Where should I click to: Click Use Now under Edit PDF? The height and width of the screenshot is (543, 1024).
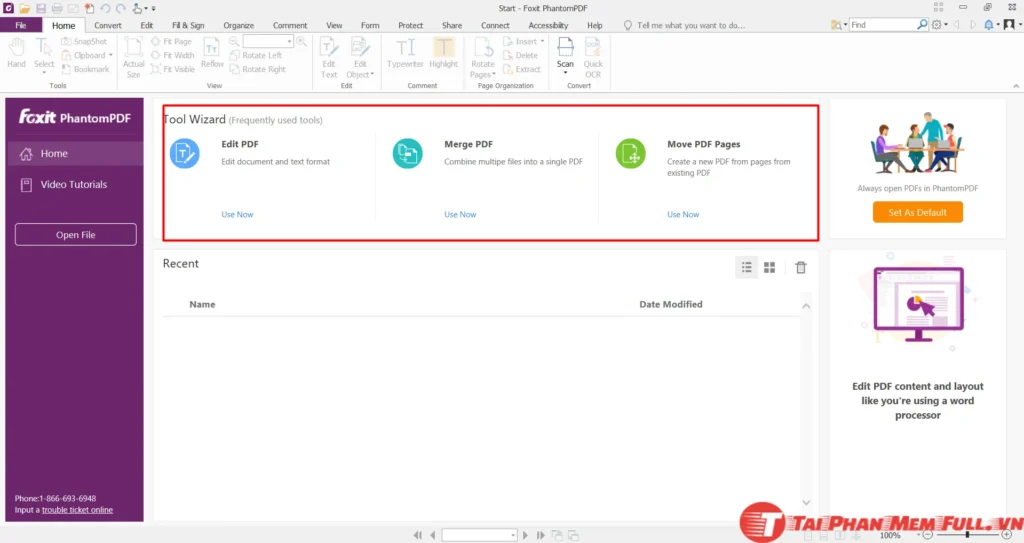coord(237,214)
